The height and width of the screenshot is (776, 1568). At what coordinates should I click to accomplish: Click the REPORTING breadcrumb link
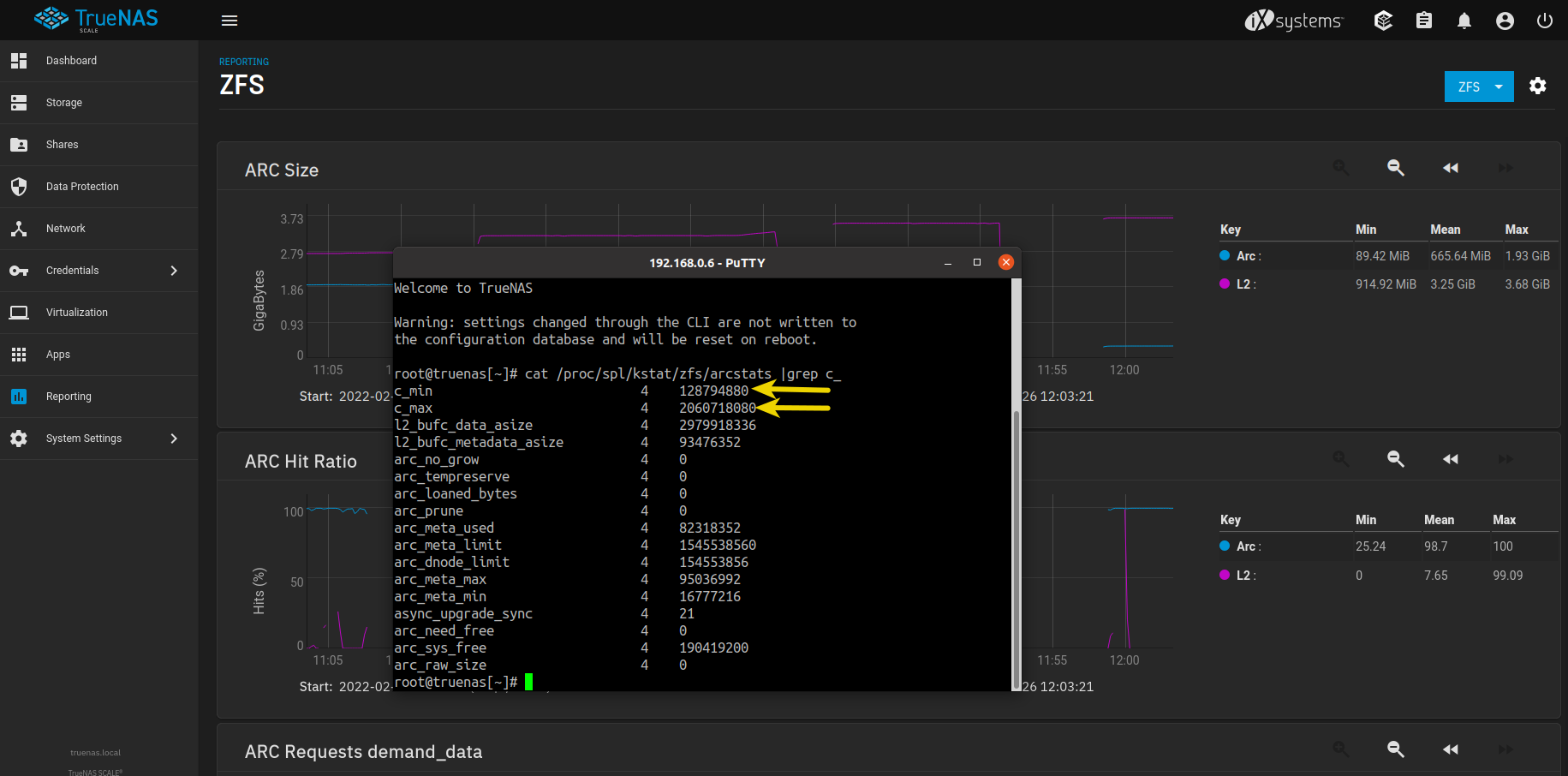point(244,62)
